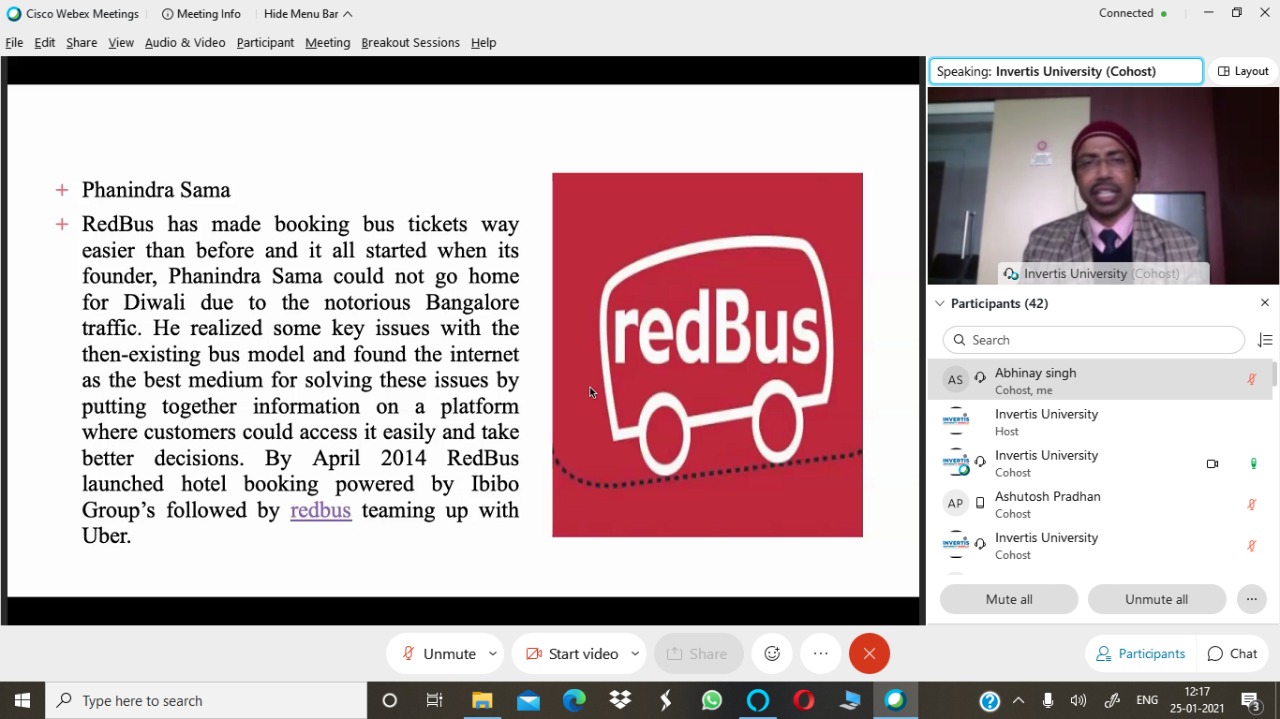Click the Phanindra Sama heading on the slide
This screenshot has width=1280, height=719.
coord(156,190)
